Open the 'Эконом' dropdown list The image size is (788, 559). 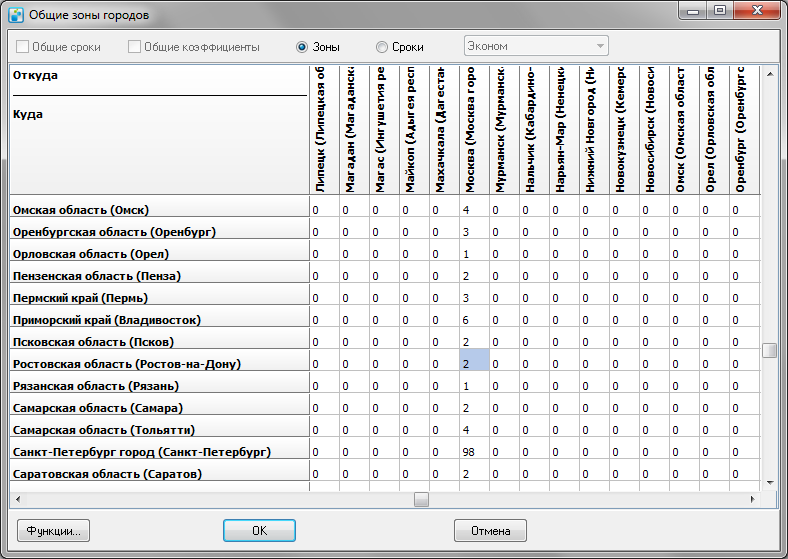tap(536, 46)
